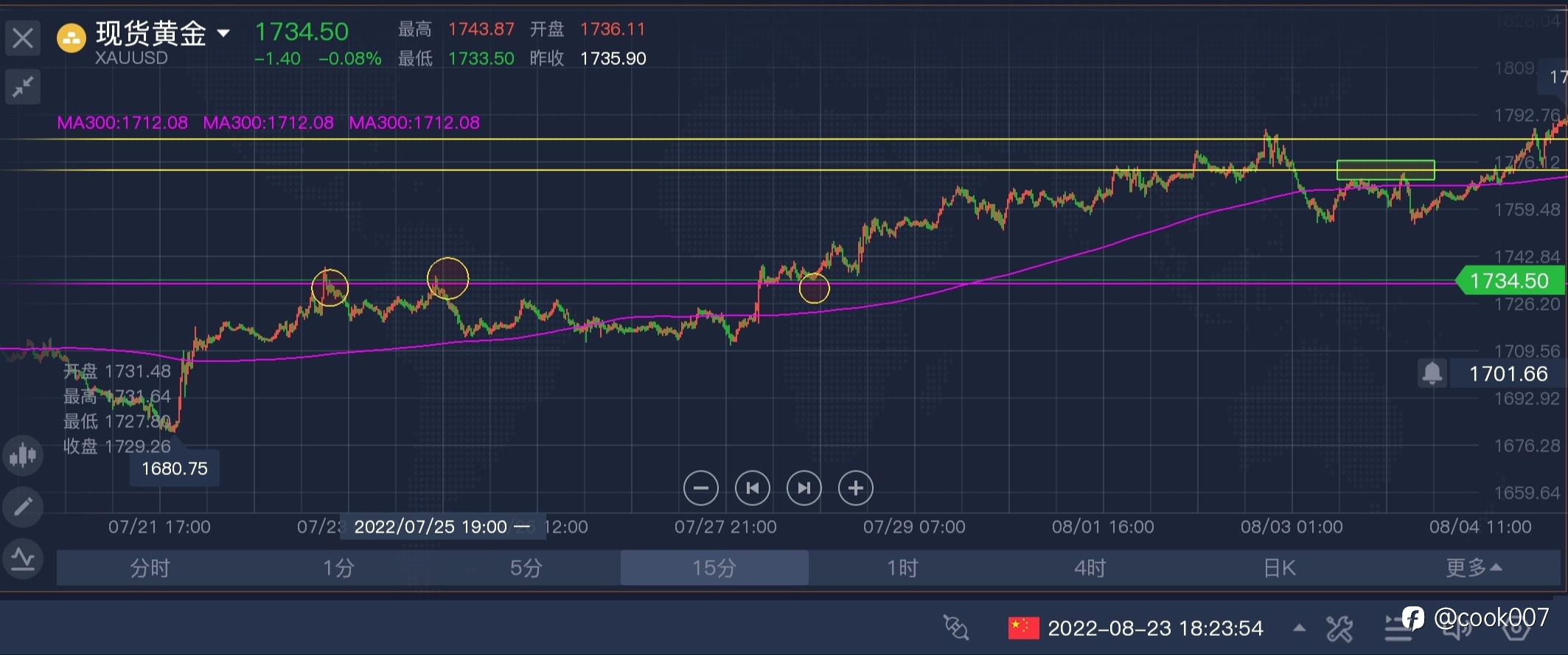
Task: Close the chart with the X icon
Action: click(x=23, y=38)
